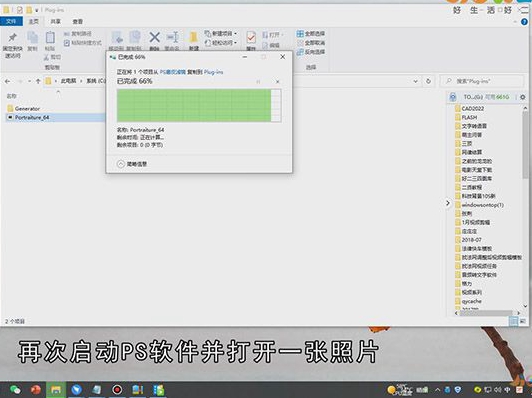Select the 2018-07 folder in side panel
The image size is (532, 398).
pyautogui.click(x=468, y=240)
